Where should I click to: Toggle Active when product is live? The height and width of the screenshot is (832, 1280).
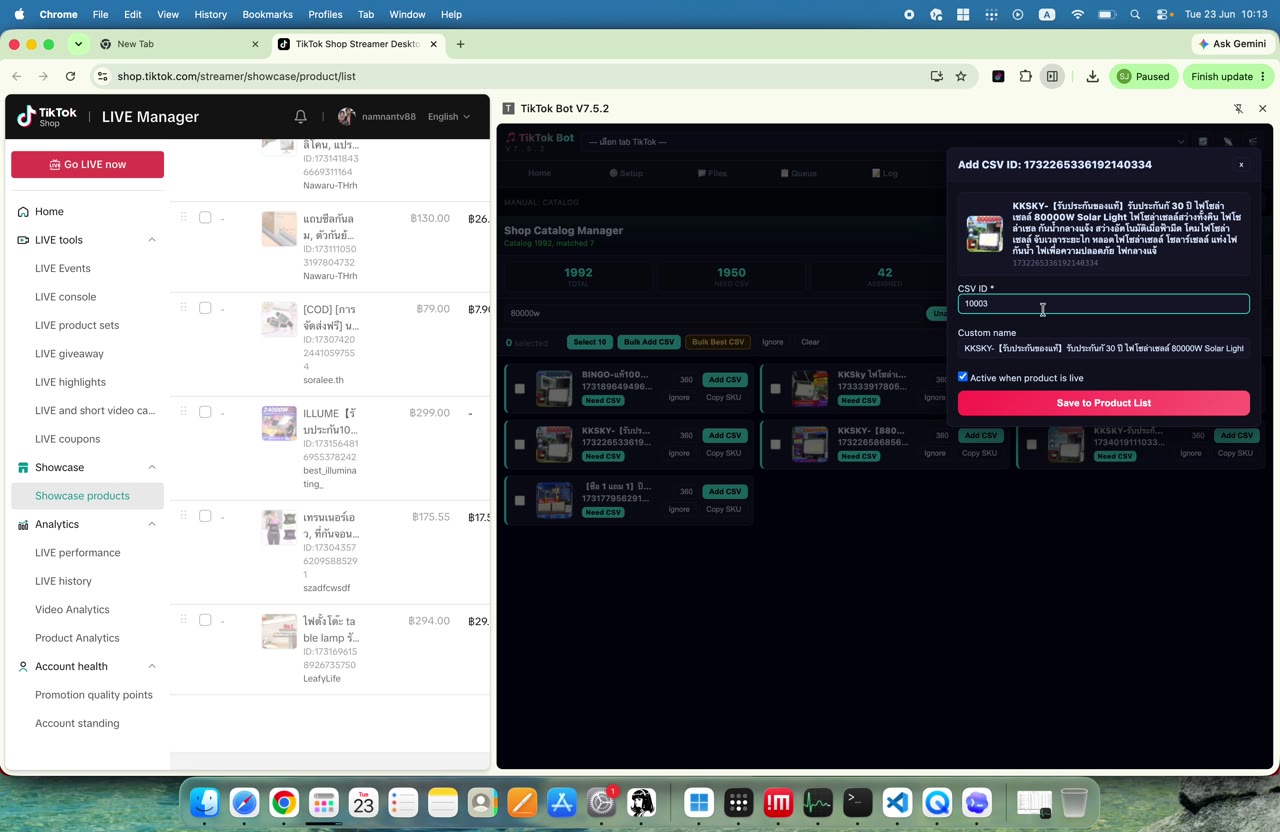tap(963, 377)
